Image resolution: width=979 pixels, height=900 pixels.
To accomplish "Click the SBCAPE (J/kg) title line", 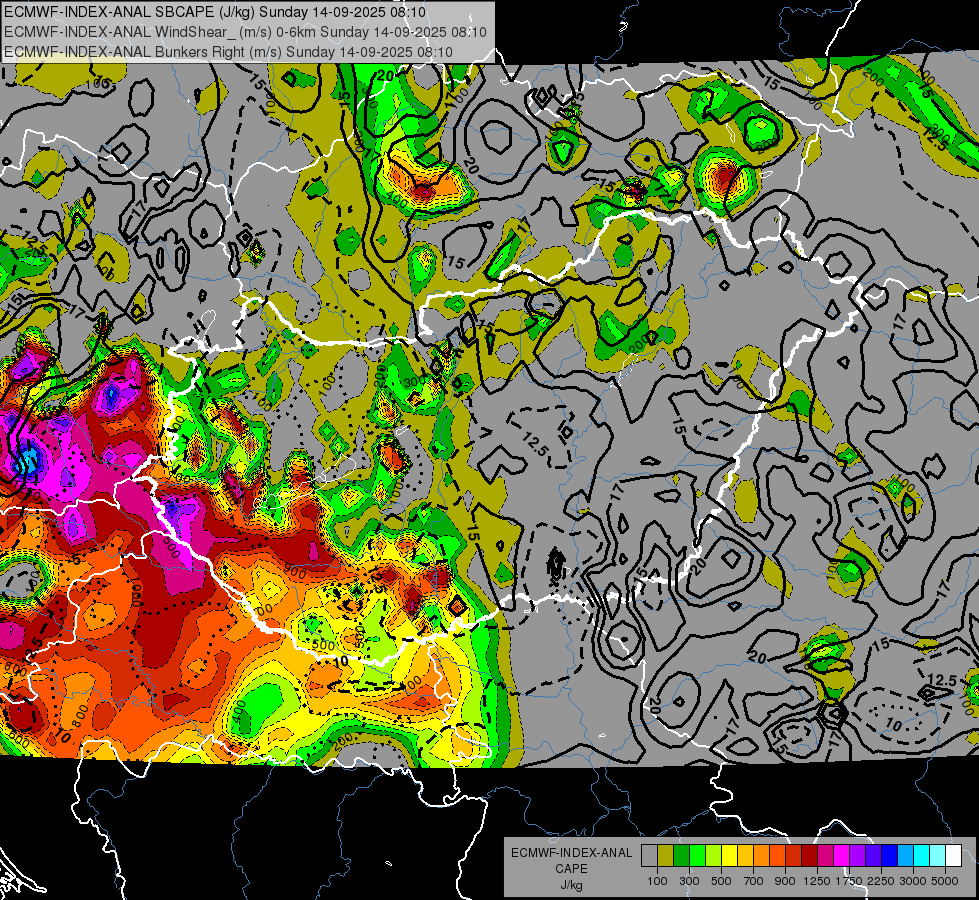I will (215, 12).
